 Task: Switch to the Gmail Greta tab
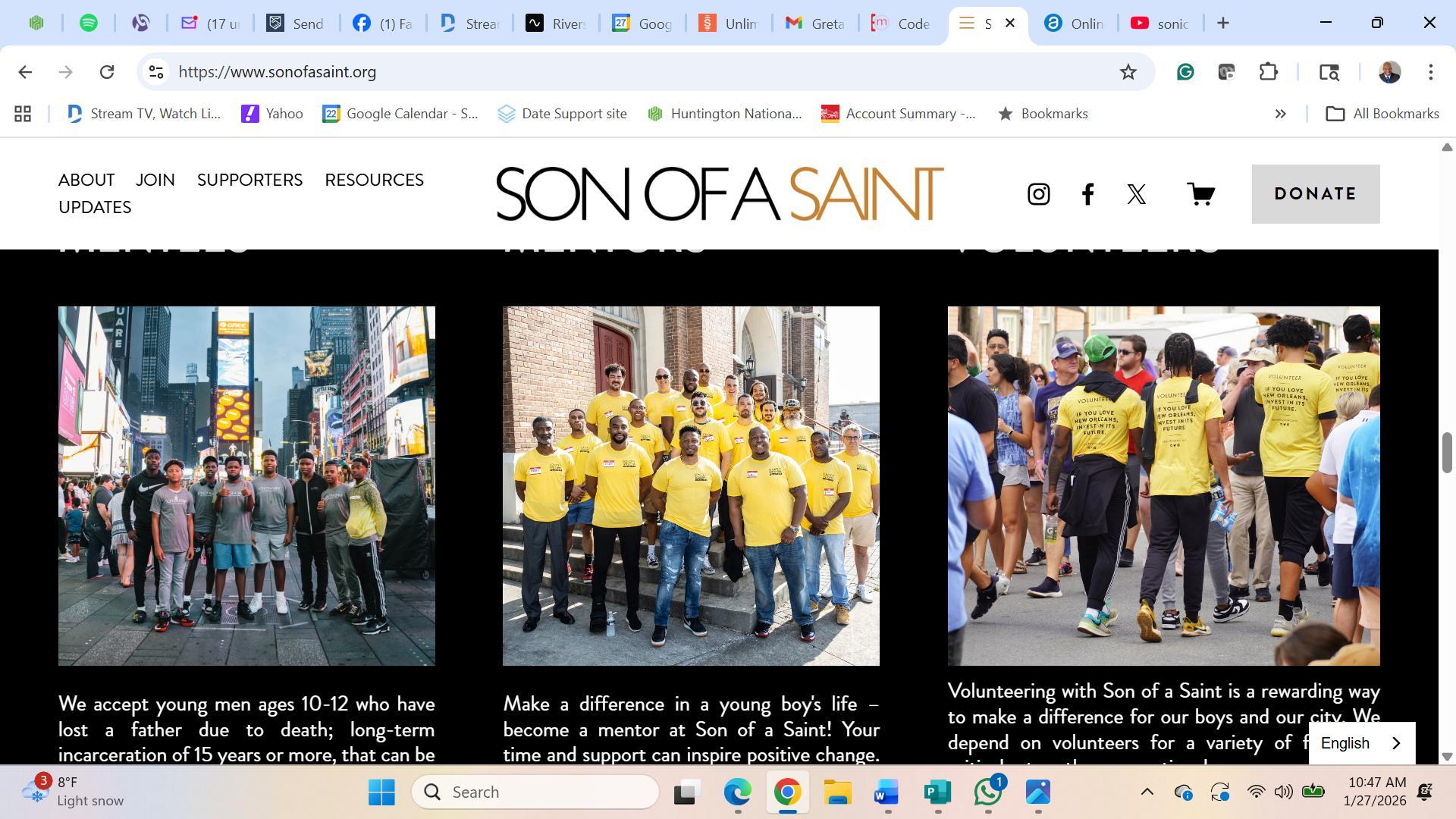(815, 24)
